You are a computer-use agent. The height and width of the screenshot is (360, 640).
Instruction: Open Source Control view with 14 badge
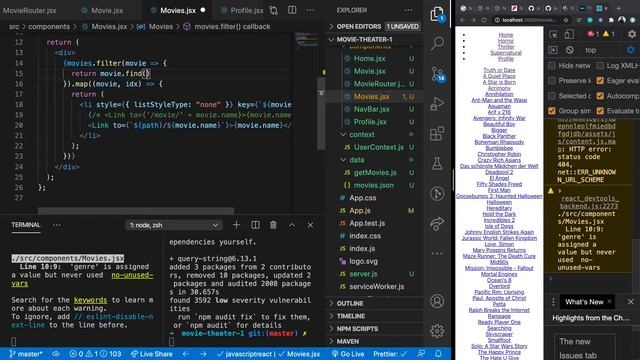click(438, 74)
